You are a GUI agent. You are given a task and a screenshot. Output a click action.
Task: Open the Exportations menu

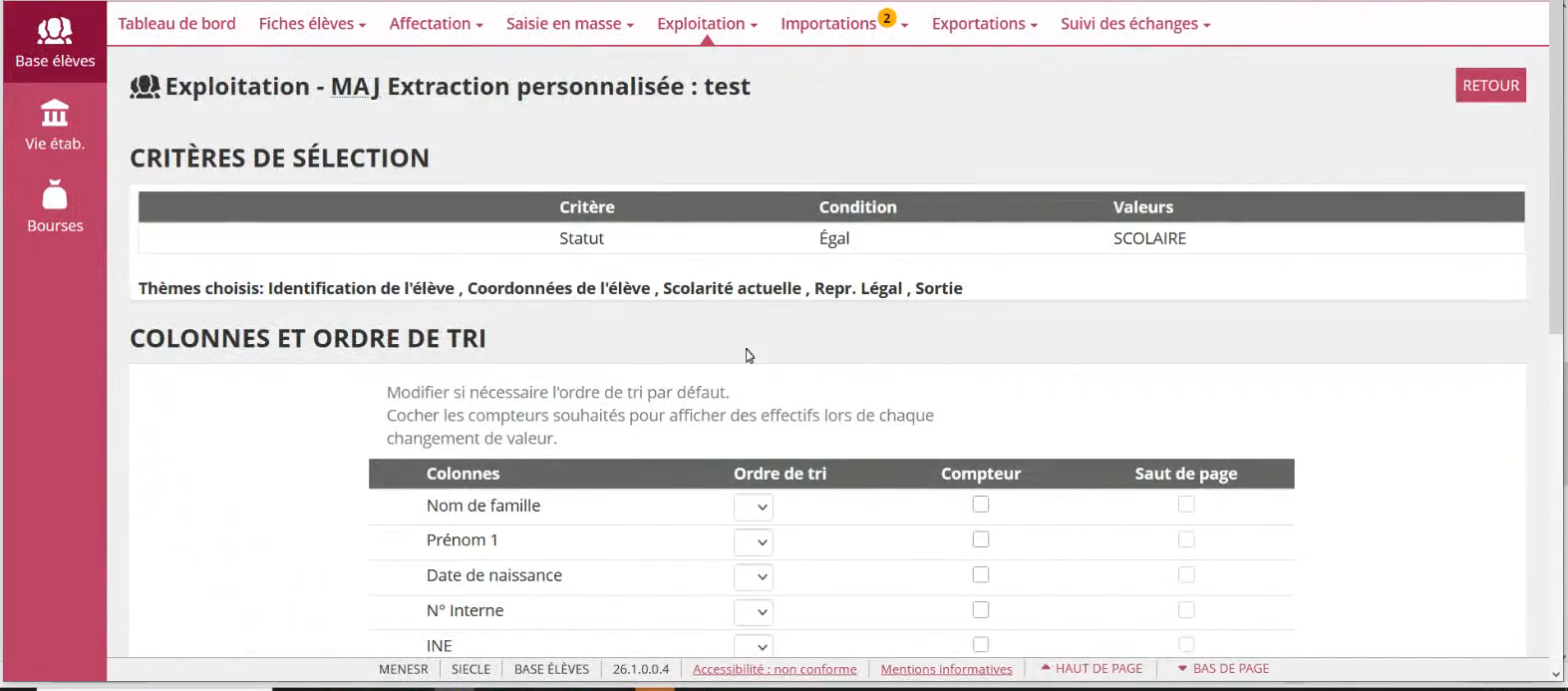[984, 23]
